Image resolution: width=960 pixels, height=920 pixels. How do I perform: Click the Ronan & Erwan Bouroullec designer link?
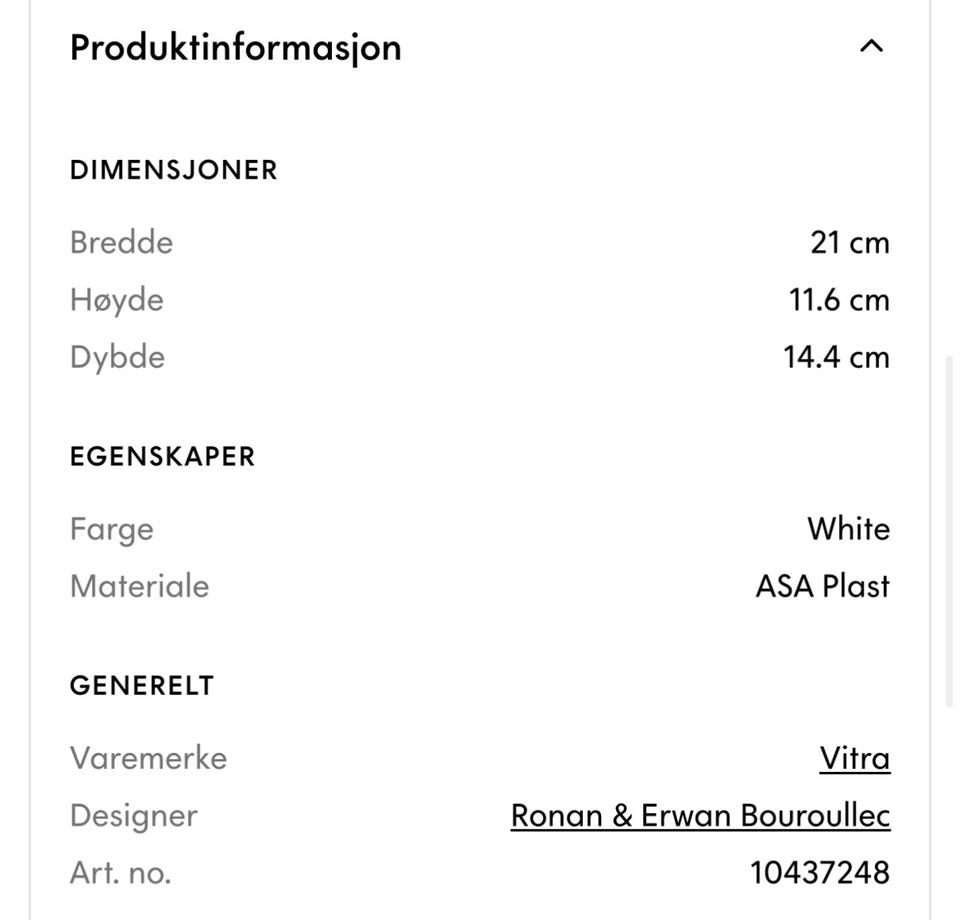[x=700, y=815]
